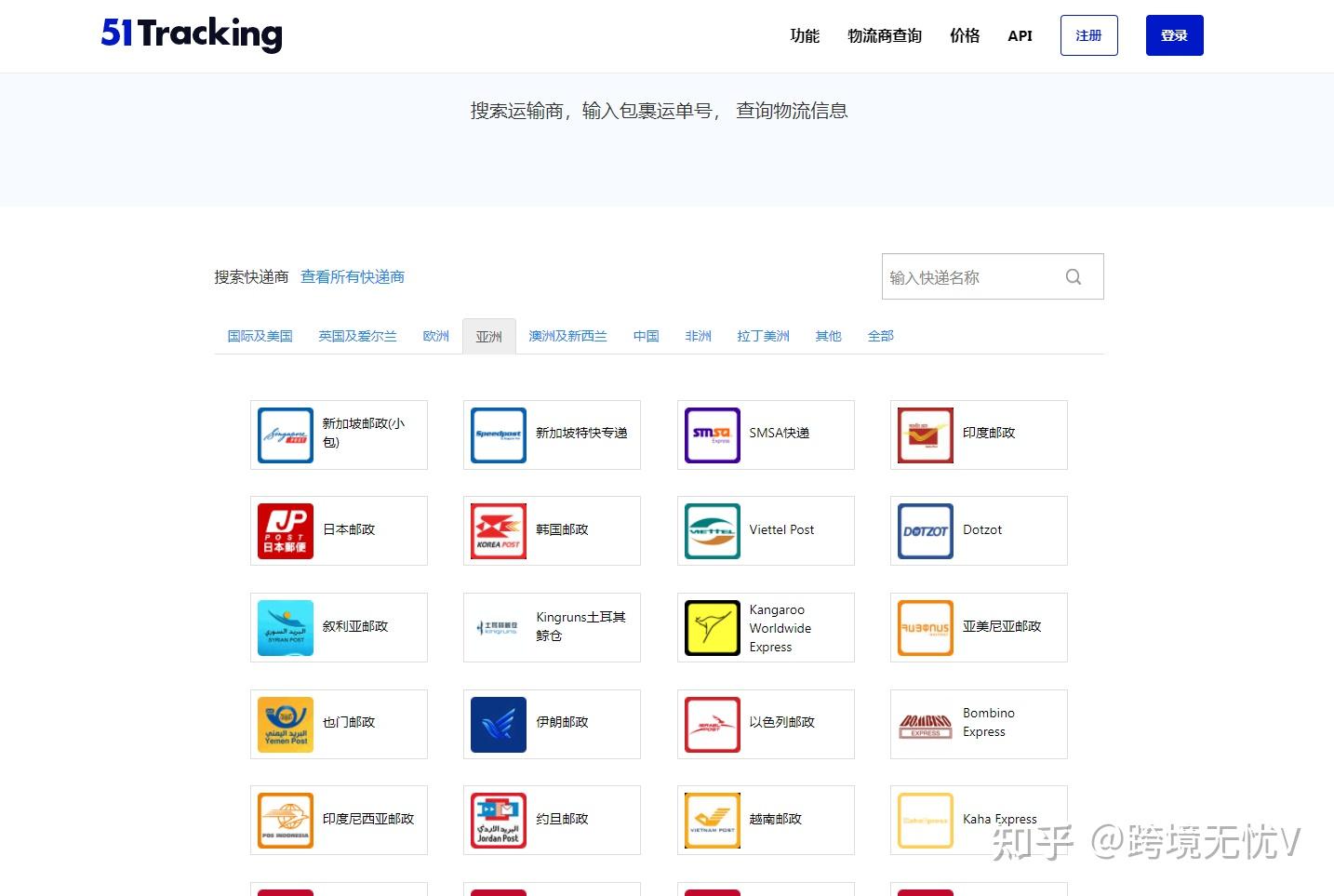Select the 欧洲 region tab
1334x896 pixels.
pos(436,336)
